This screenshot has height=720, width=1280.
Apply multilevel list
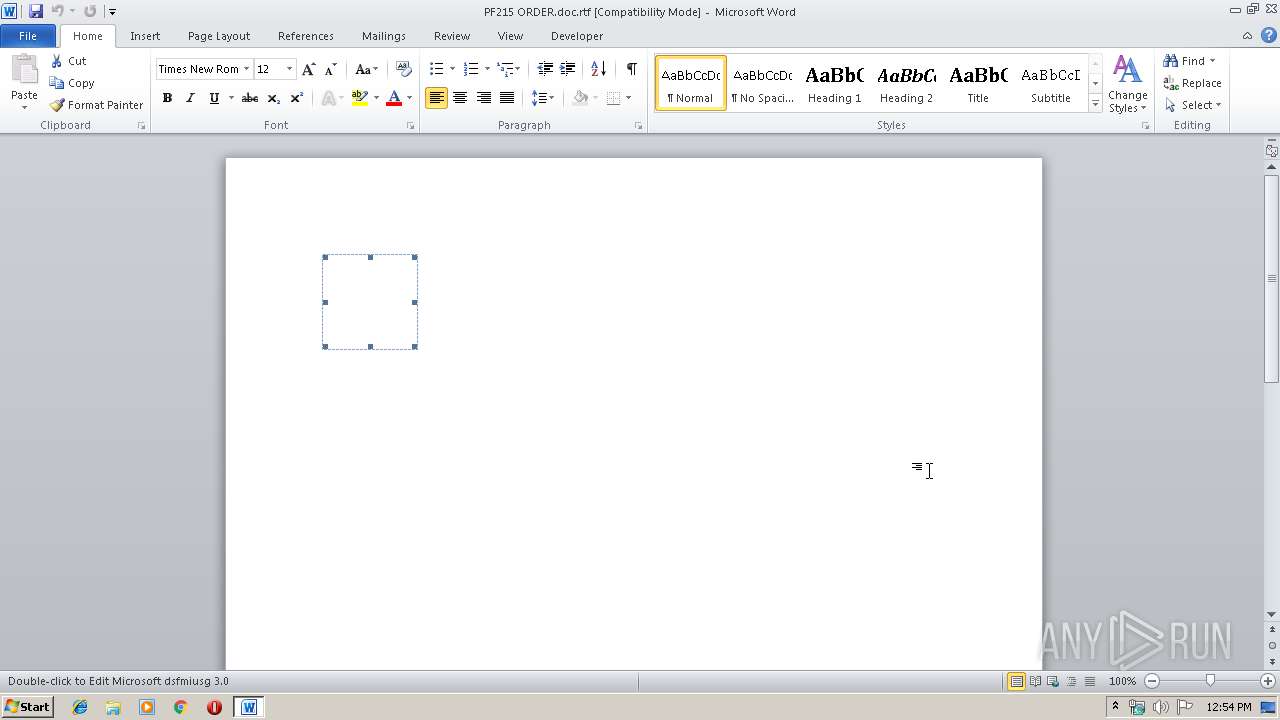[505, 69]
